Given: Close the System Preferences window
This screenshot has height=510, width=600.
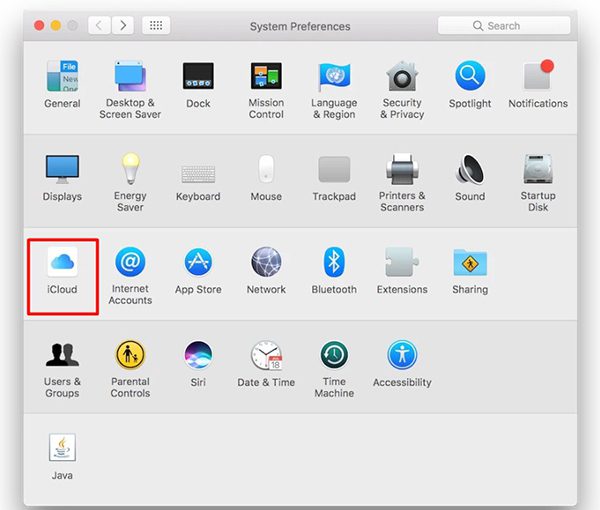Looking at the screenshot, I should click(39, 26).
